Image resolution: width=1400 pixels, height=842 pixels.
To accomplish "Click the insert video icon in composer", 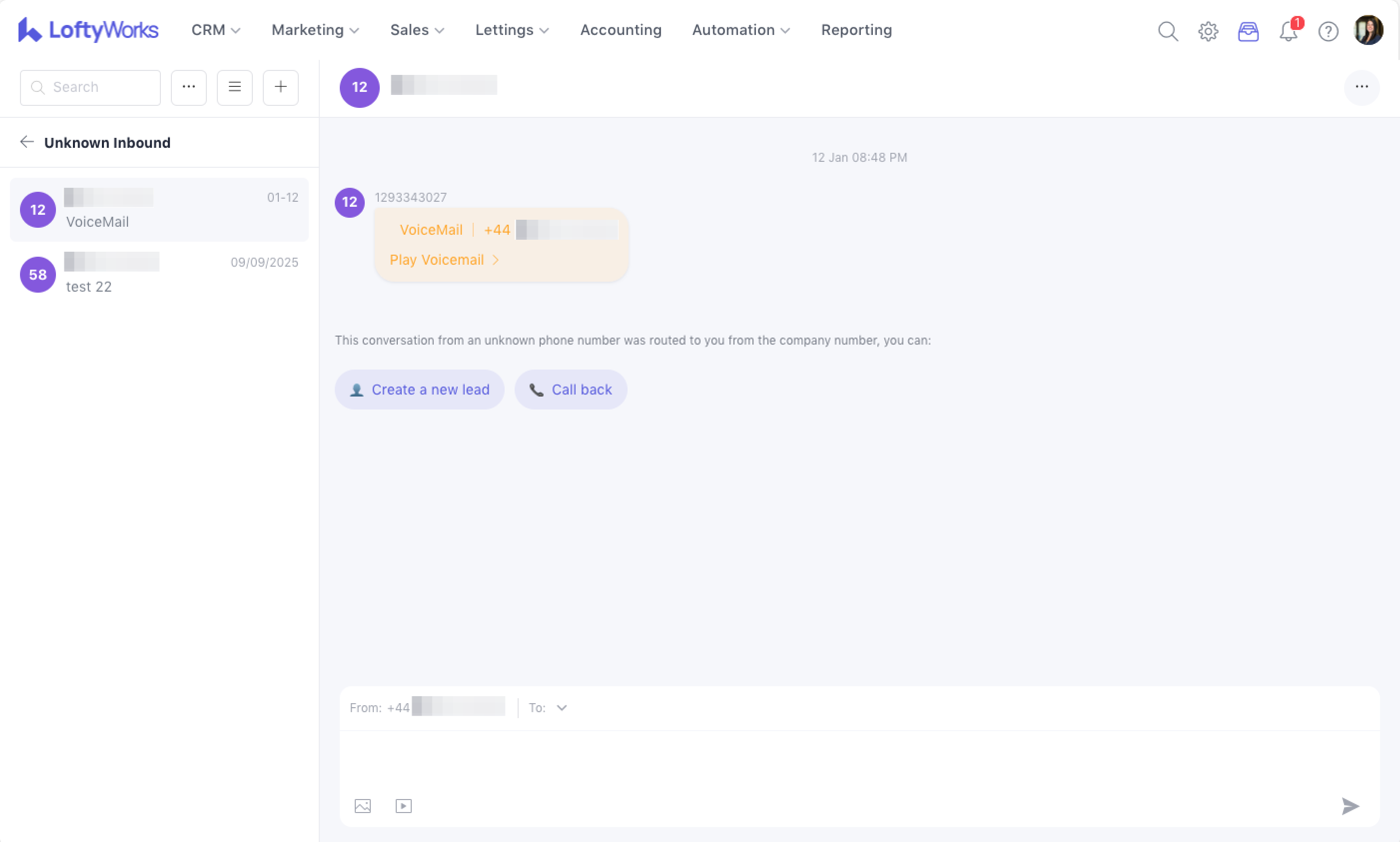I will [403, 806].
